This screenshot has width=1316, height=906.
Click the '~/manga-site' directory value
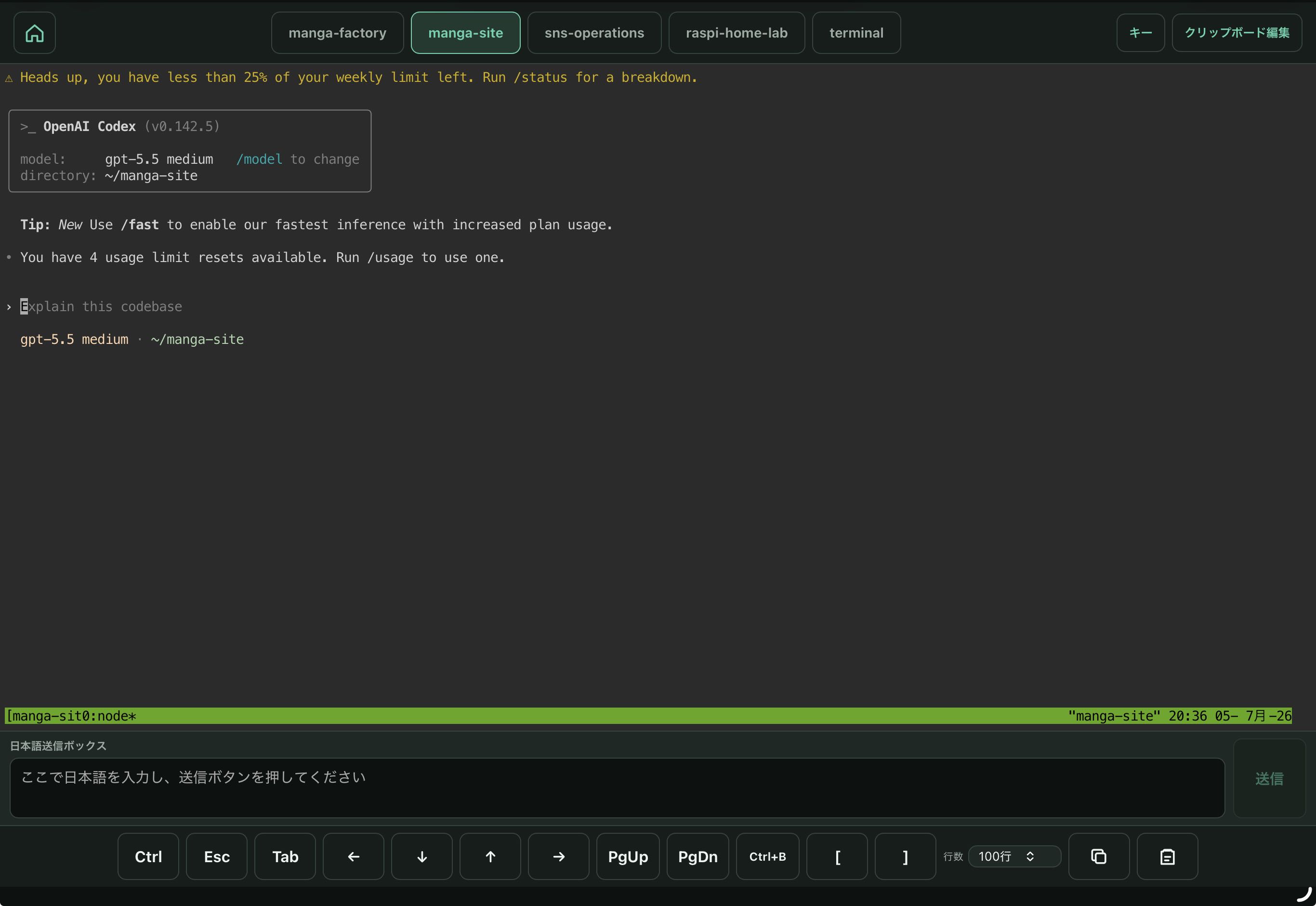click(151, 176)
